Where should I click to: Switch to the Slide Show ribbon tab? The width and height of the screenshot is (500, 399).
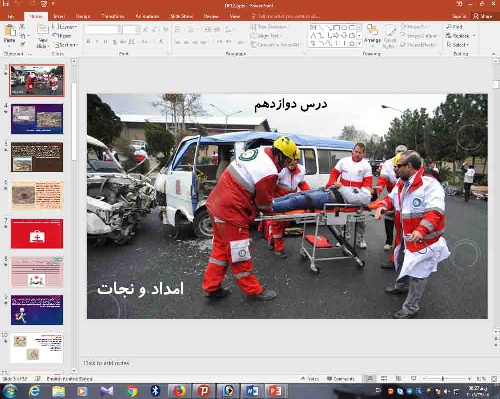pyautogui.click(x=181, y=16)
